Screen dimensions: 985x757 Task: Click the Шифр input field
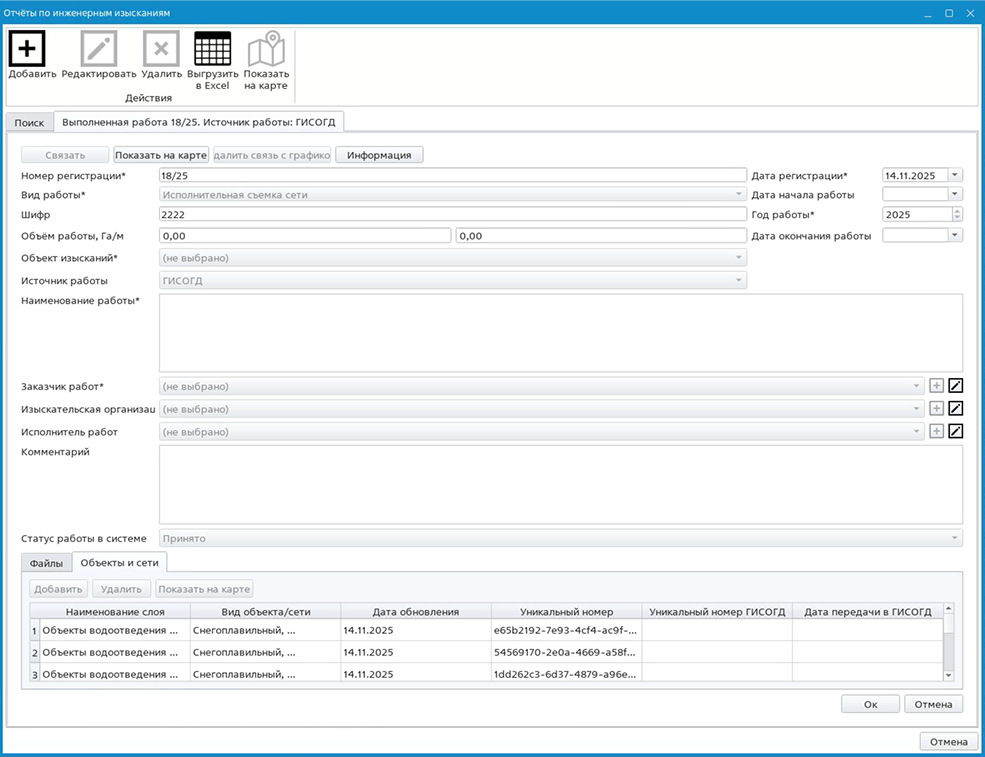tap(452, 214)
